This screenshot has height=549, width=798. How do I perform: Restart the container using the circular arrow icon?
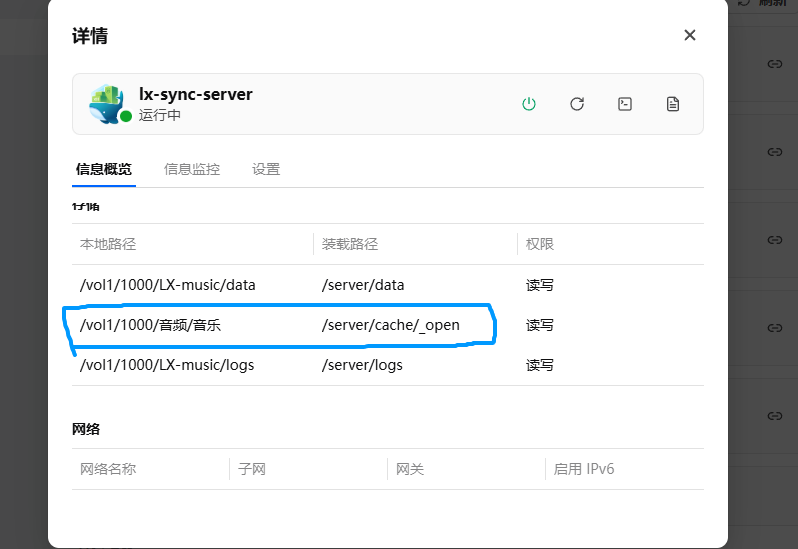pos(577,104)
